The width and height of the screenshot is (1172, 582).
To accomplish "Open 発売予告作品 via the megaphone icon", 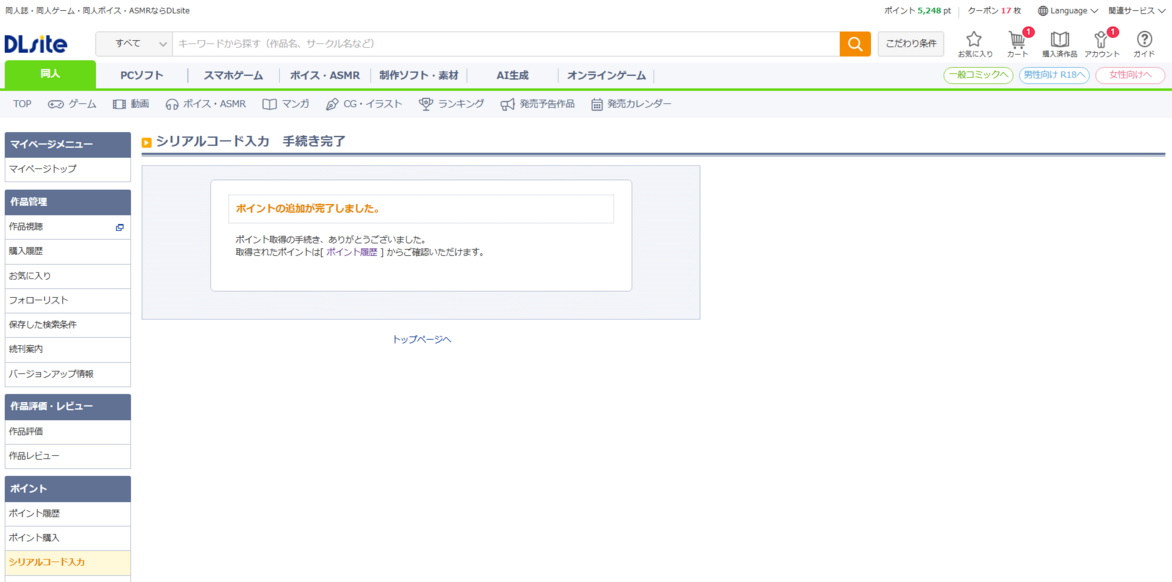I will click(x=508, y=103).
